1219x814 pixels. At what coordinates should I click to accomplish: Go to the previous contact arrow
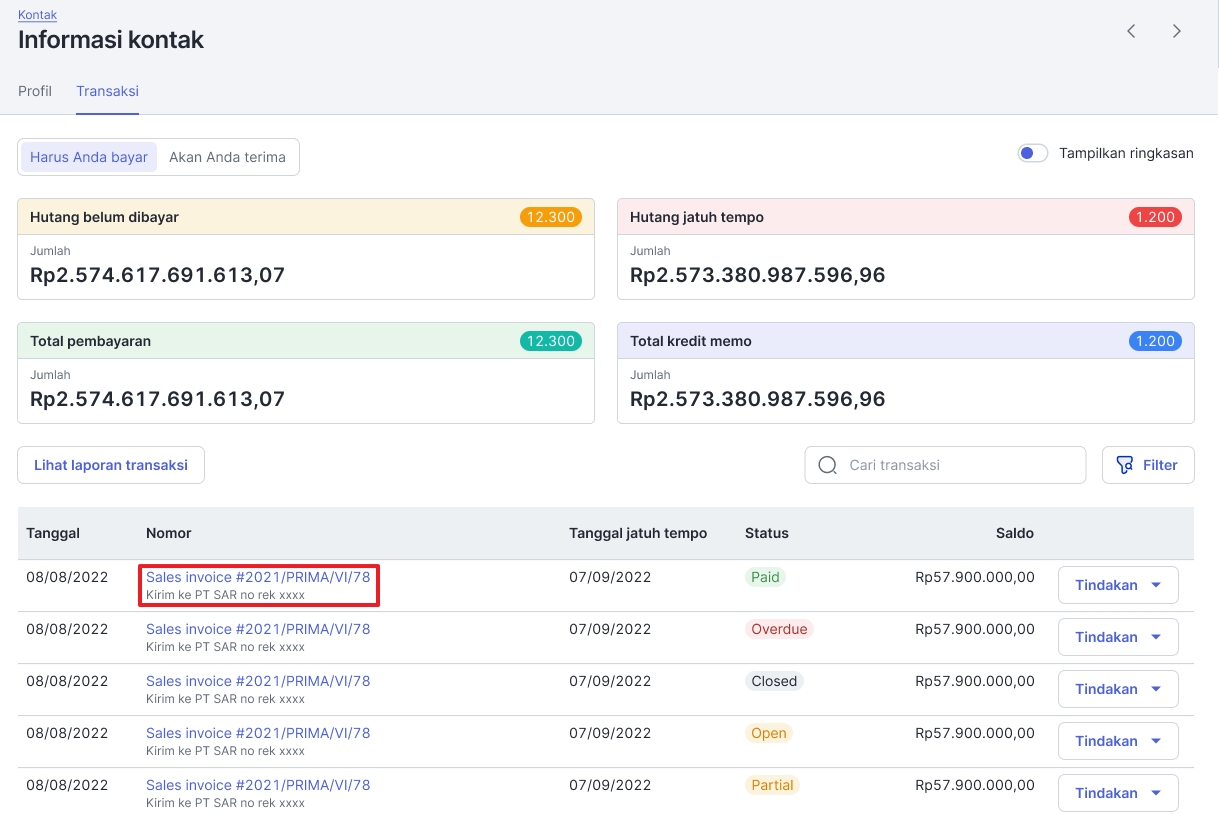[1131, 31]
